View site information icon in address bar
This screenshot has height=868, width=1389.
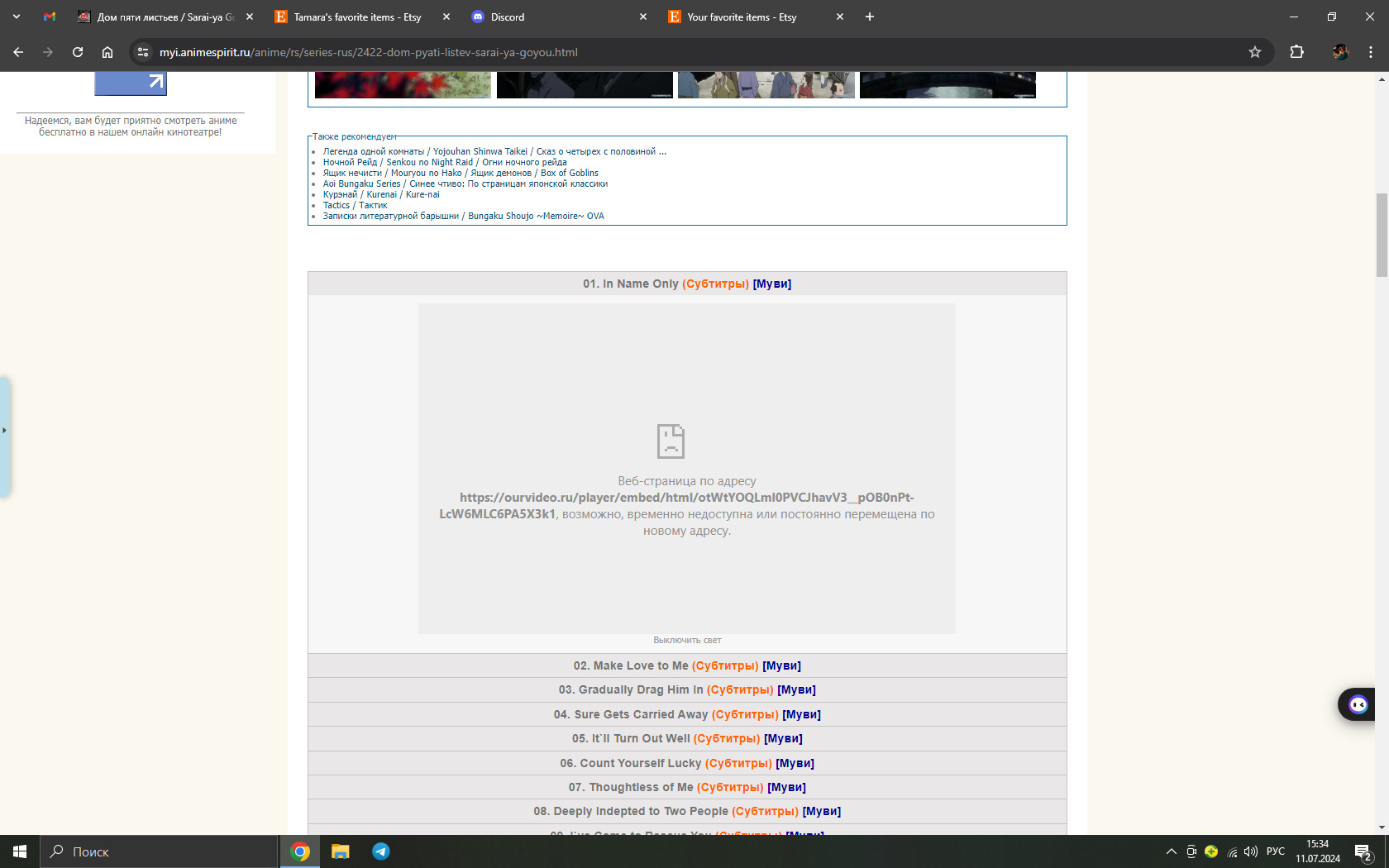click(x=143, y=52)
